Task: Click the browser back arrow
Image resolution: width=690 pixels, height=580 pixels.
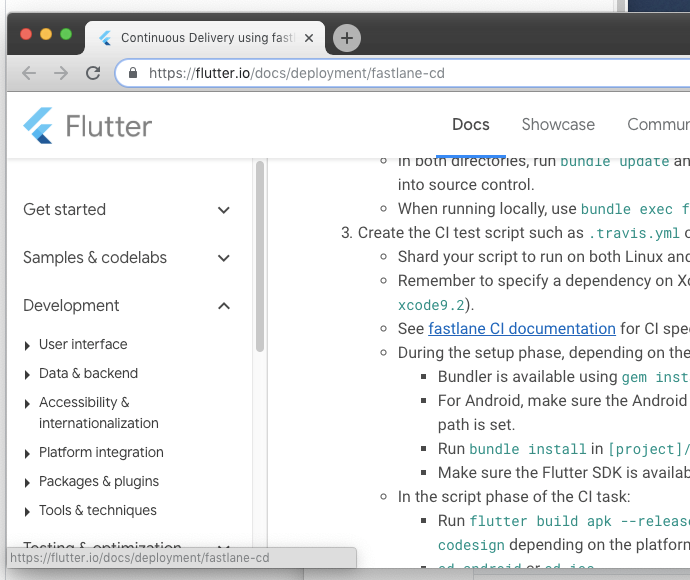Action: (29, 73)
